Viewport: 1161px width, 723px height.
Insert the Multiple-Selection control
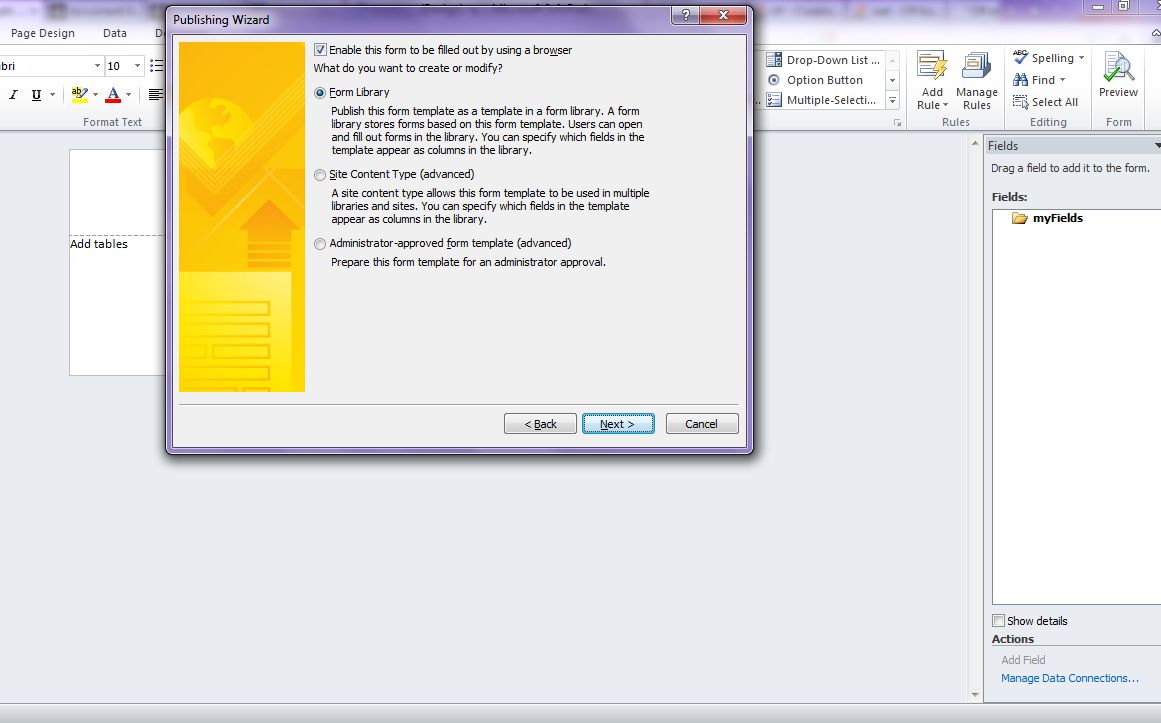pyautogui.click(x=821, y=100)
